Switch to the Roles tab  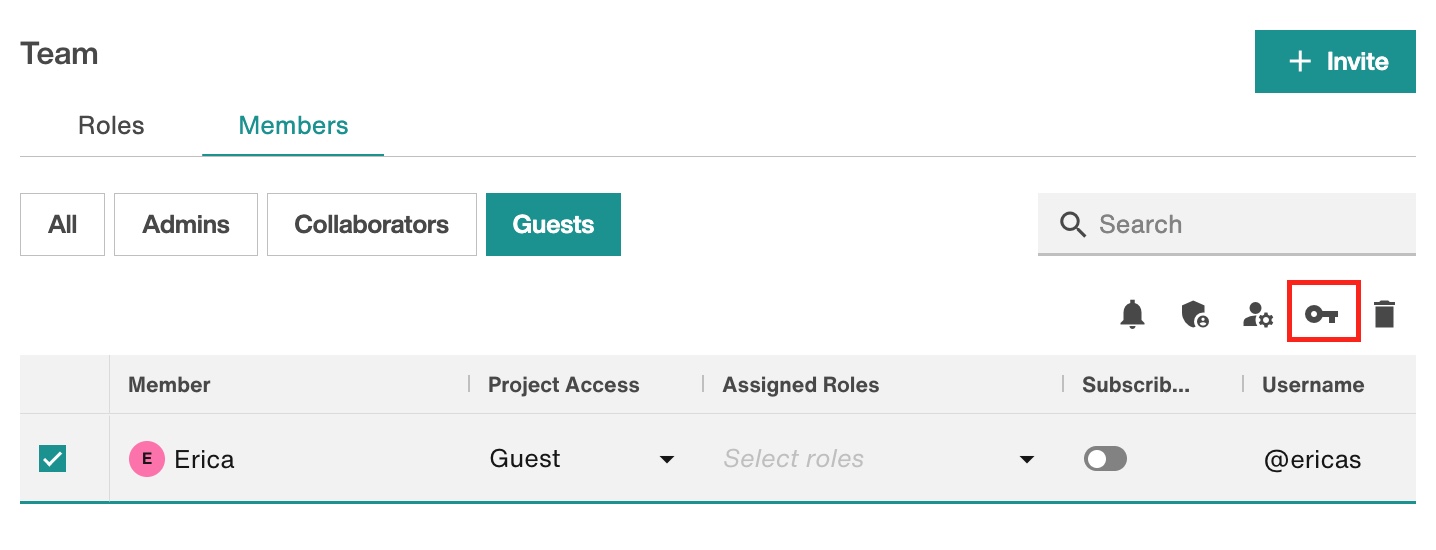pos(111,126)
